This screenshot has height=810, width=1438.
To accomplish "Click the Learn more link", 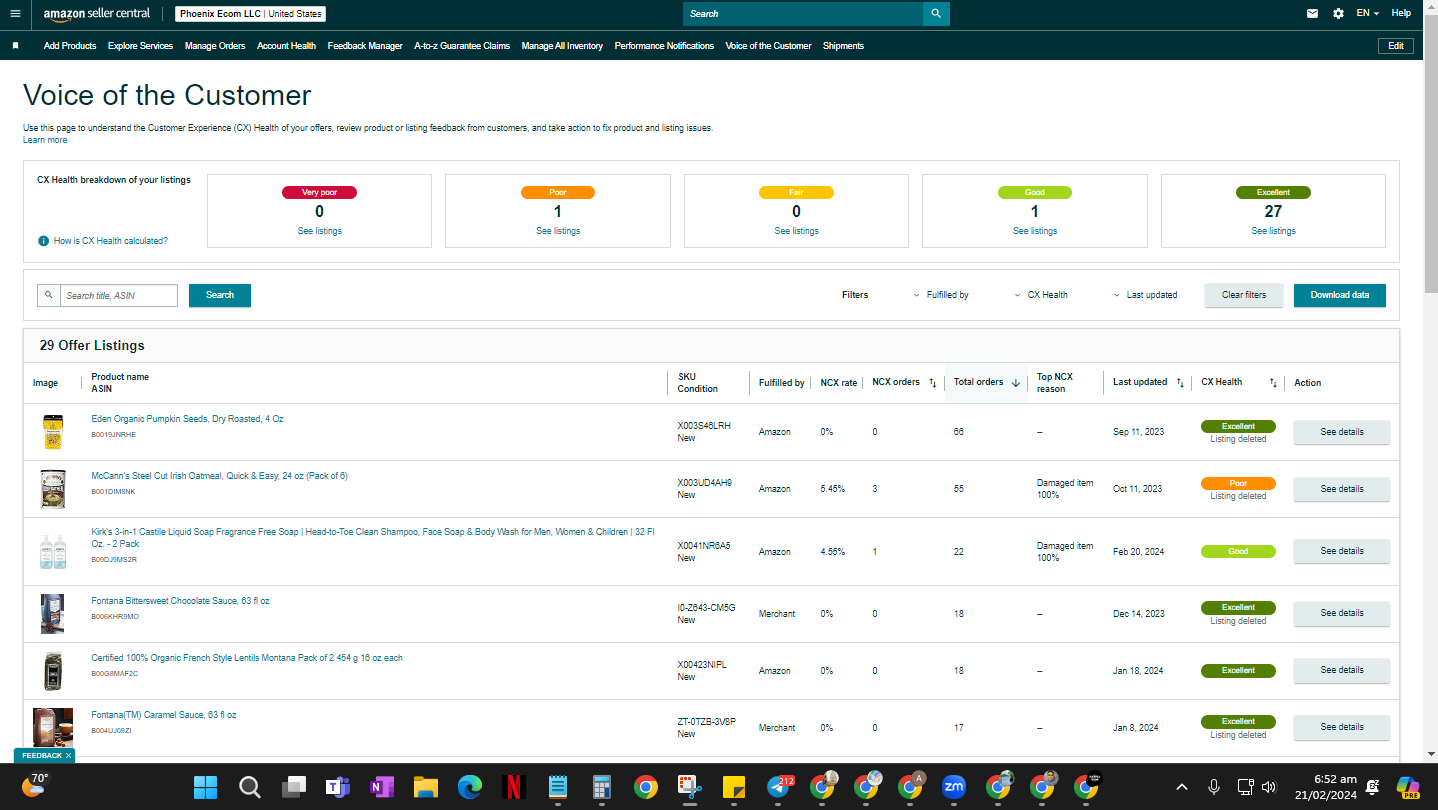I will (x=45, y=140).
